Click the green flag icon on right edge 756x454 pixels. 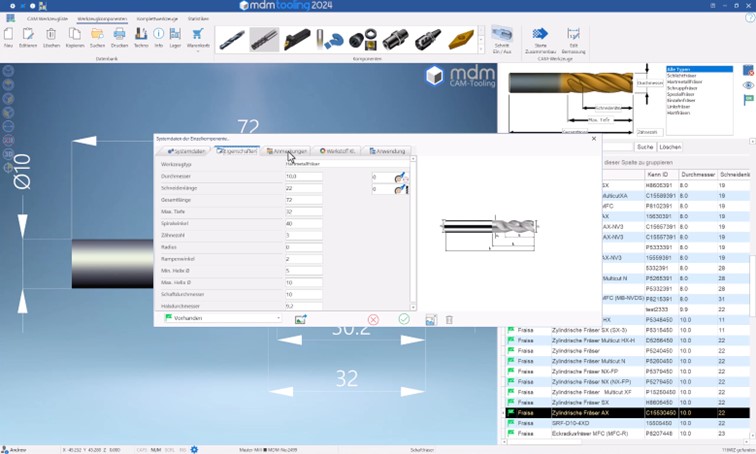pyautogui.click(x=748, y=100)
